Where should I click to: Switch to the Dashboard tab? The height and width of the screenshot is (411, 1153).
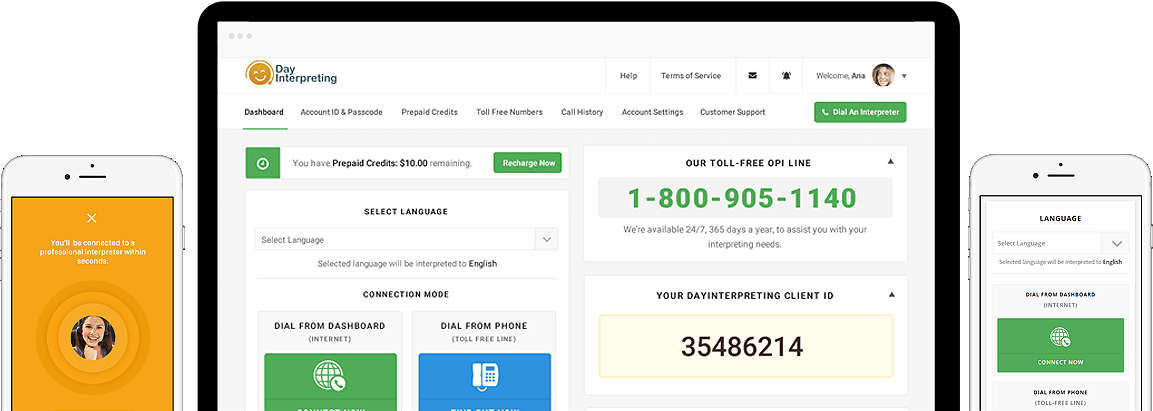pyautogui.click(x=264, y=112)
